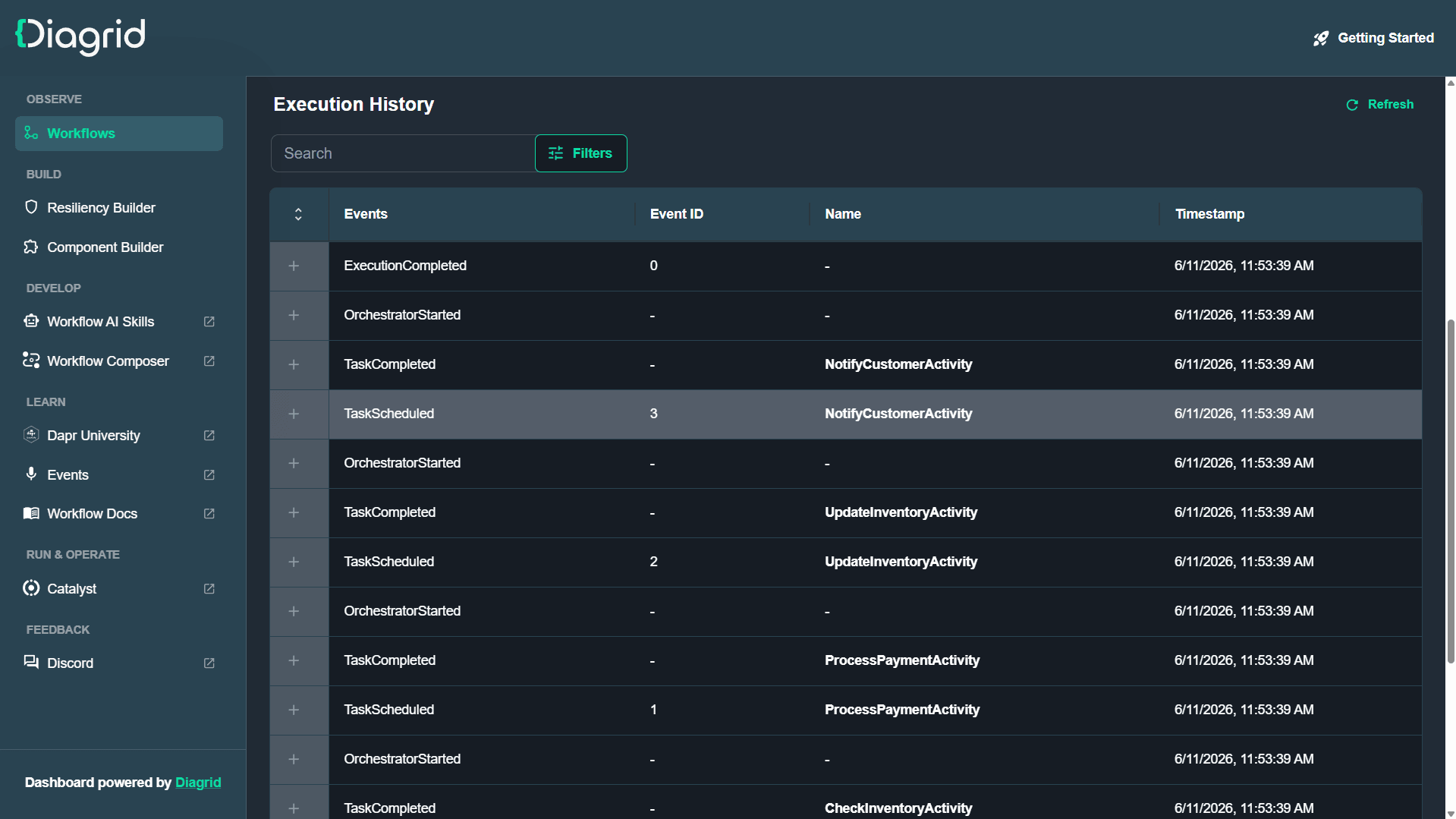Click the Getting Started rocket icon
Screen dimensions: 1456x819
1321,38
